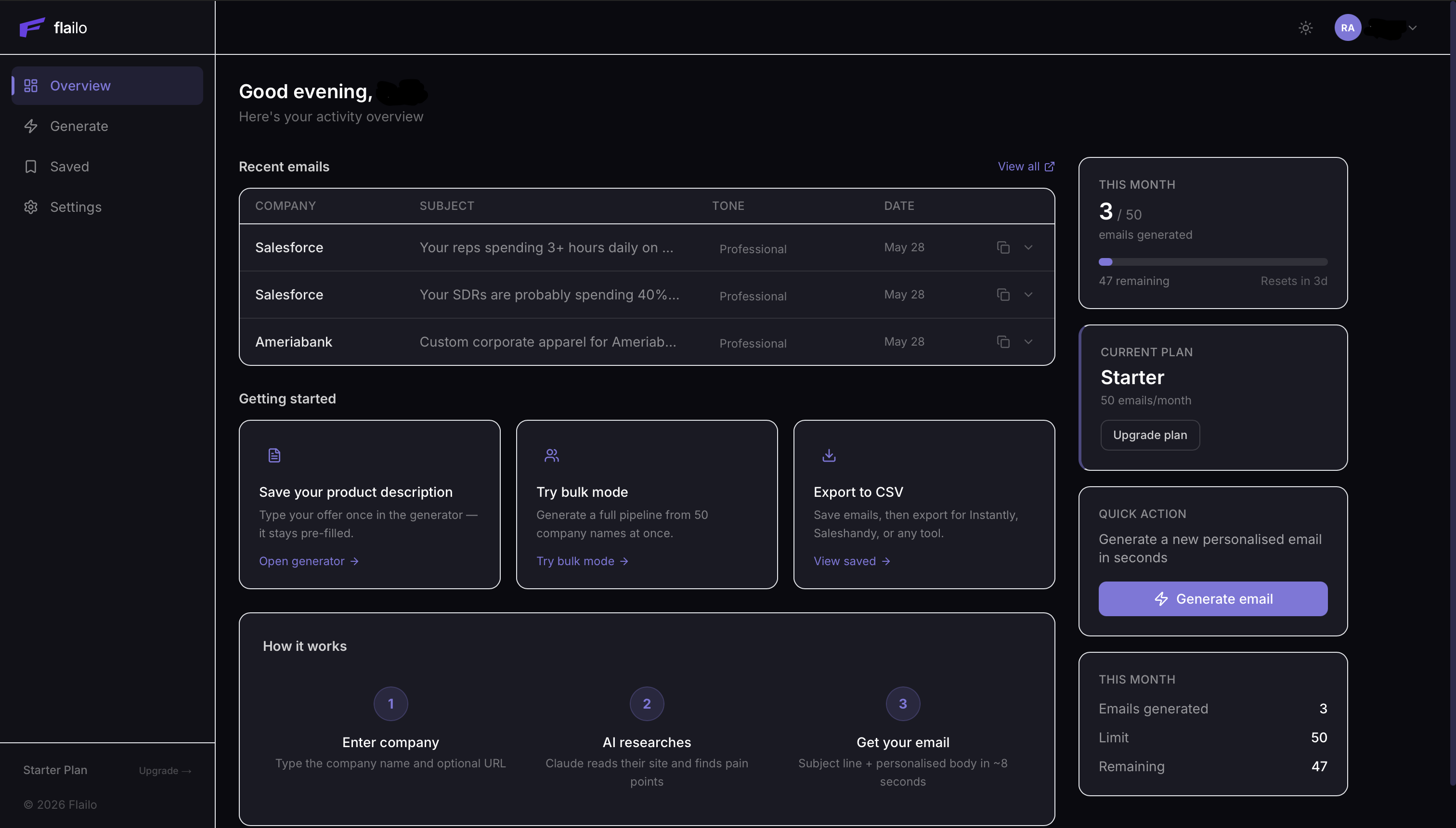Screen dimensions: 1456x828
Task: Click the '47 remaining' text
Action: click(x=1133, y=281)
